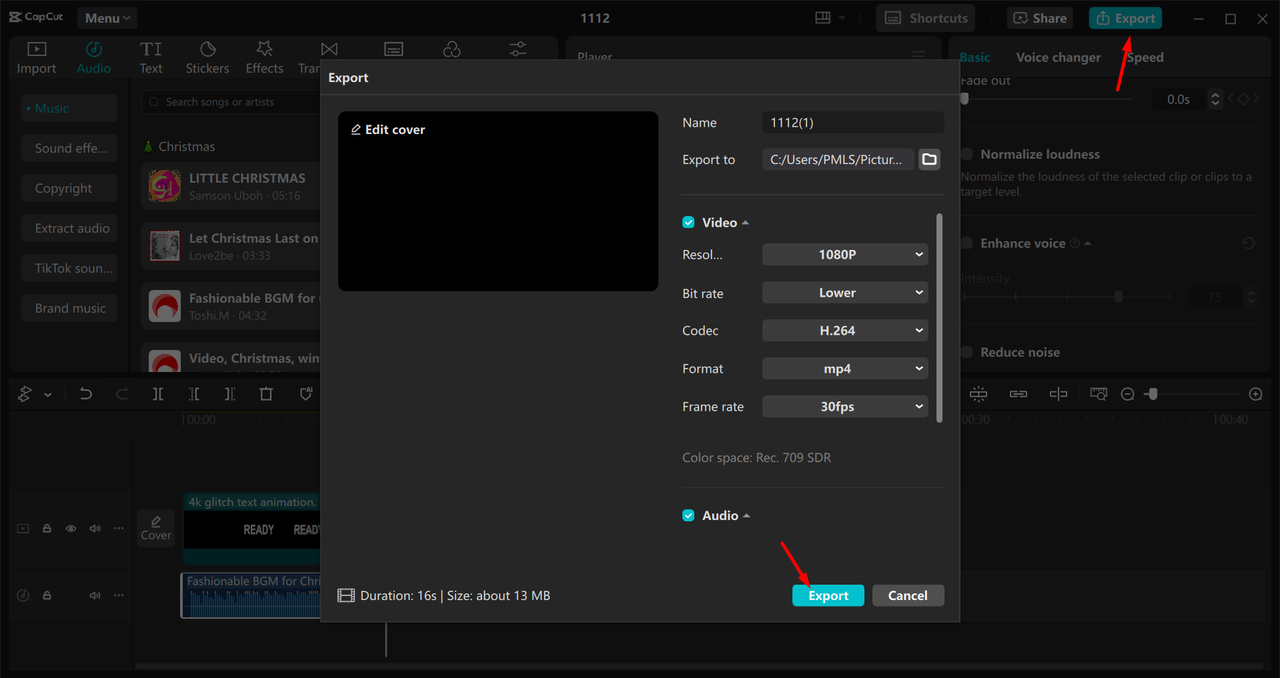1280x678 pixels.
Task: Click the Redo arrow in timeline toolbar
Action: click(122, 394)
